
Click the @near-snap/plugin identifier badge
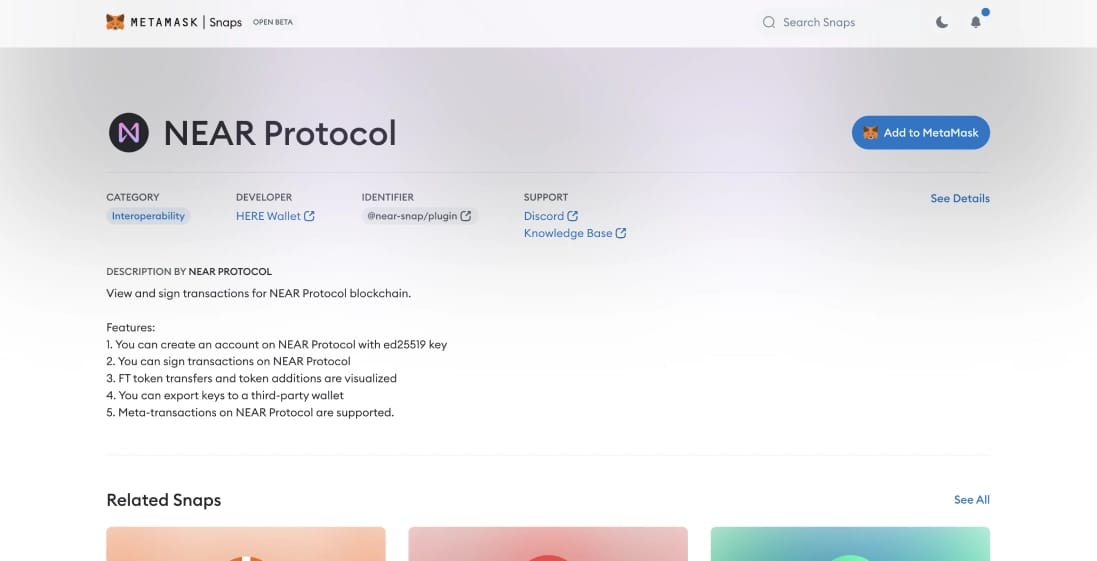tap(412, 216)
